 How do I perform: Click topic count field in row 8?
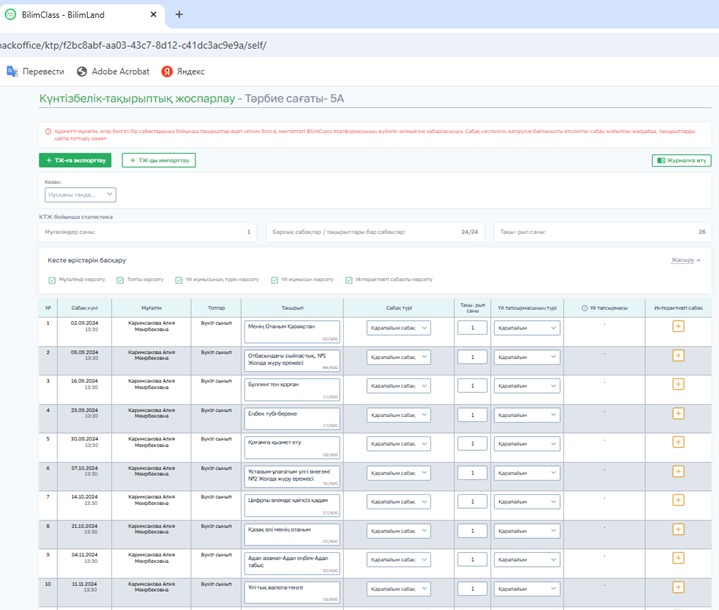472,531
